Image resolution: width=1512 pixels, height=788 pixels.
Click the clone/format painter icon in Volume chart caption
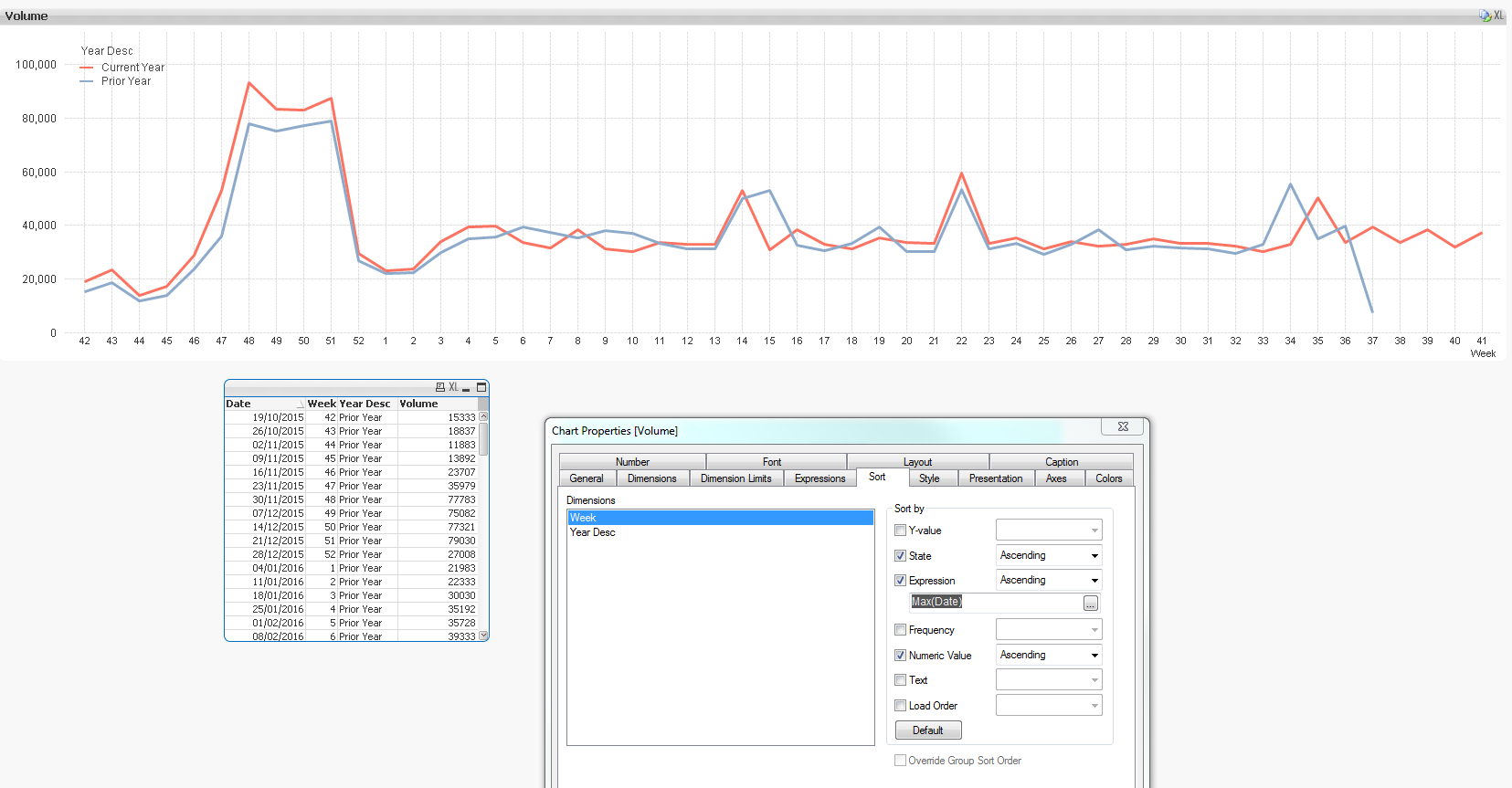click(1485, 16)
